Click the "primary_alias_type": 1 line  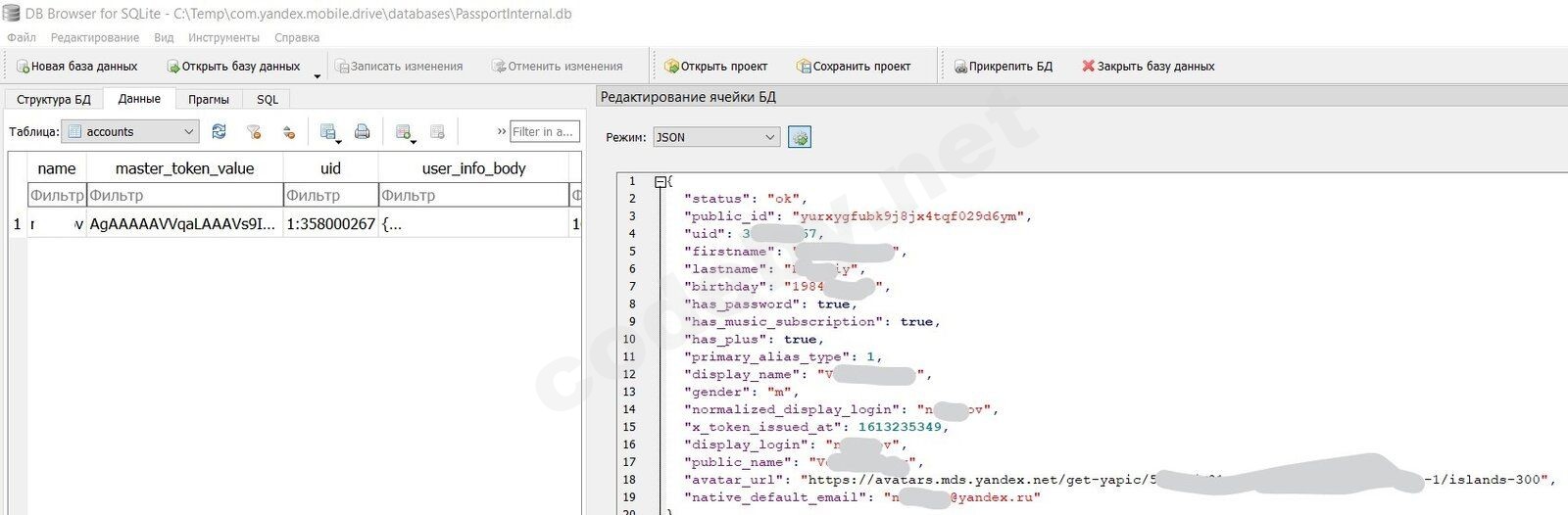click(x=783, y=356)
